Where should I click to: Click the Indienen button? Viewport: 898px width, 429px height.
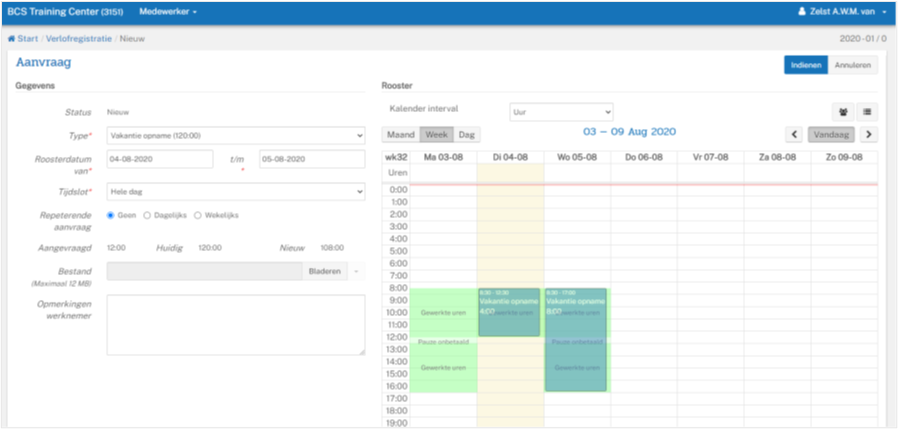[x=806, y=65]
